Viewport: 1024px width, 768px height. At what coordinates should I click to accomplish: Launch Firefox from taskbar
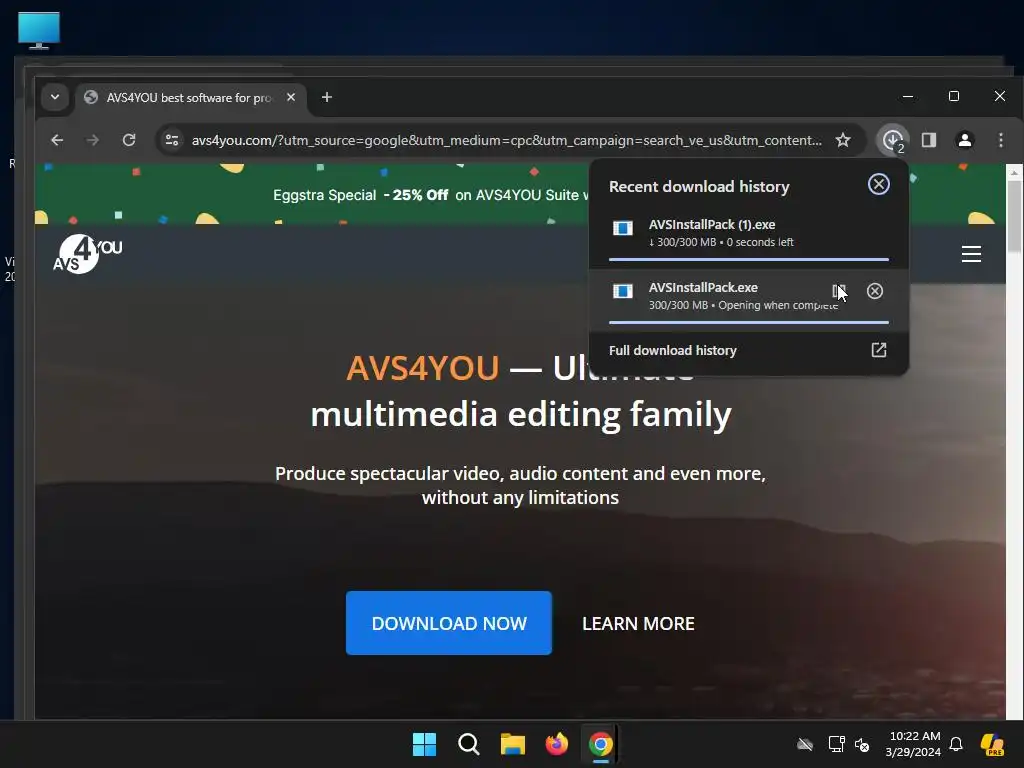[x=556, y=744]
